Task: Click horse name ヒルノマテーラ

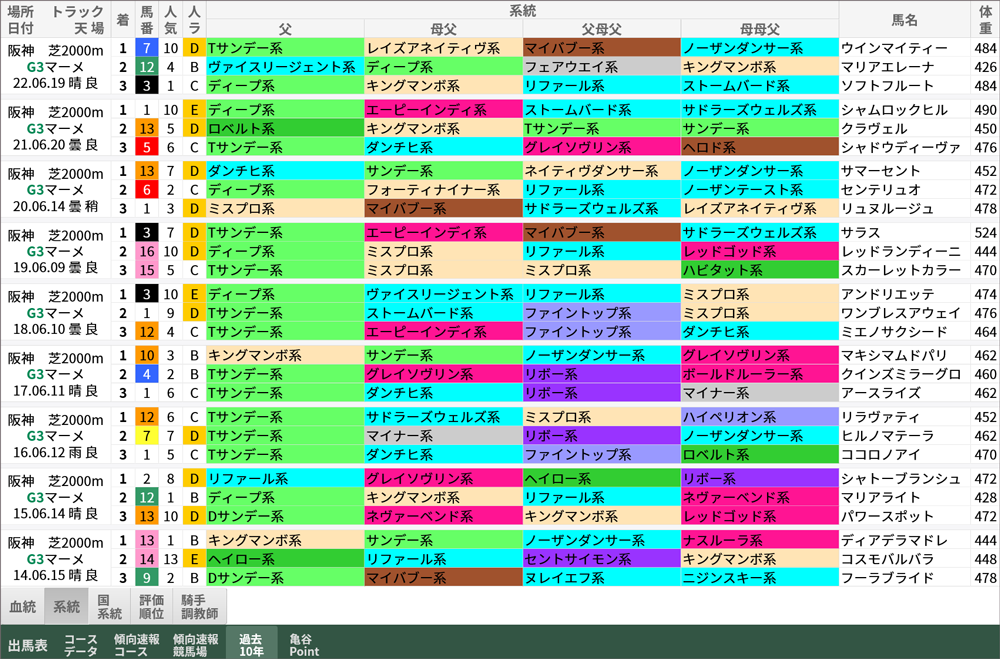Action: click(887, 436)
